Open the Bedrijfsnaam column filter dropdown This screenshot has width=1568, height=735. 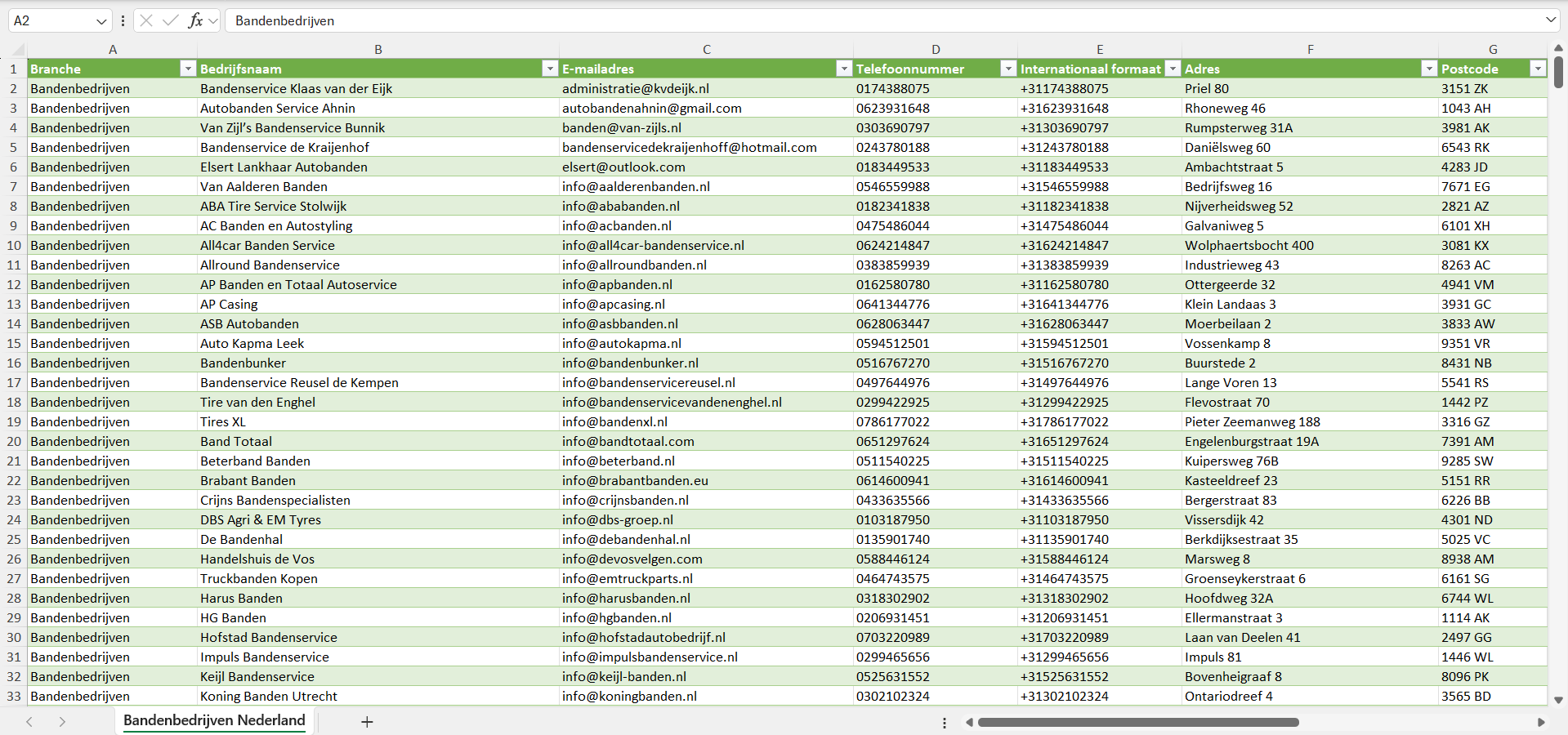(x=550, y=69)
